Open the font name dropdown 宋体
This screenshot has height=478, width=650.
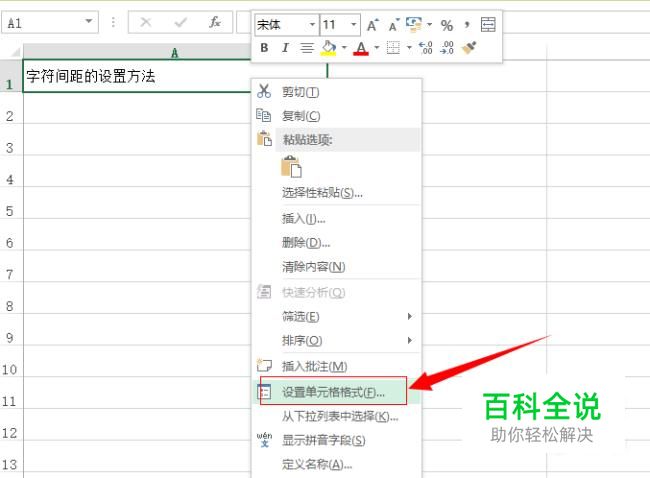(312, 25)
